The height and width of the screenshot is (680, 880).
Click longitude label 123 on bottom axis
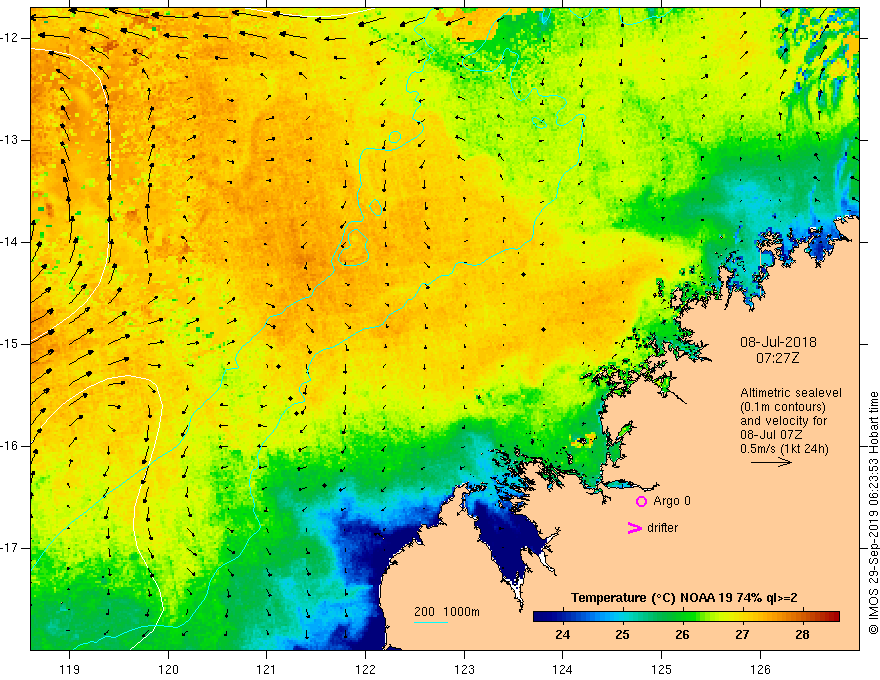tap(464, 669)
